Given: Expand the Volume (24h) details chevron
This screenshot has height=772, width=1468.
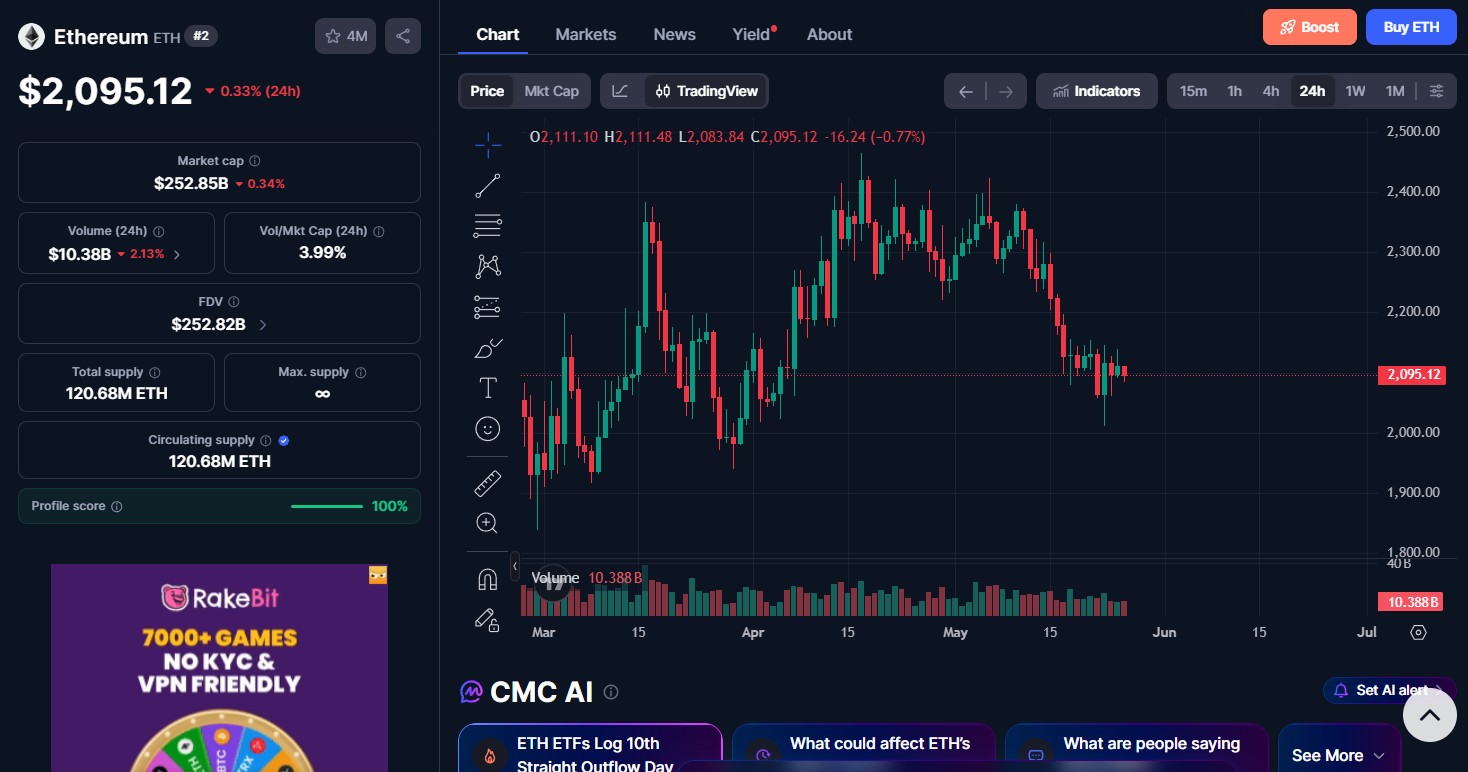Looking at the screenshot, I should pyautogui.click(x=177, y=255).
